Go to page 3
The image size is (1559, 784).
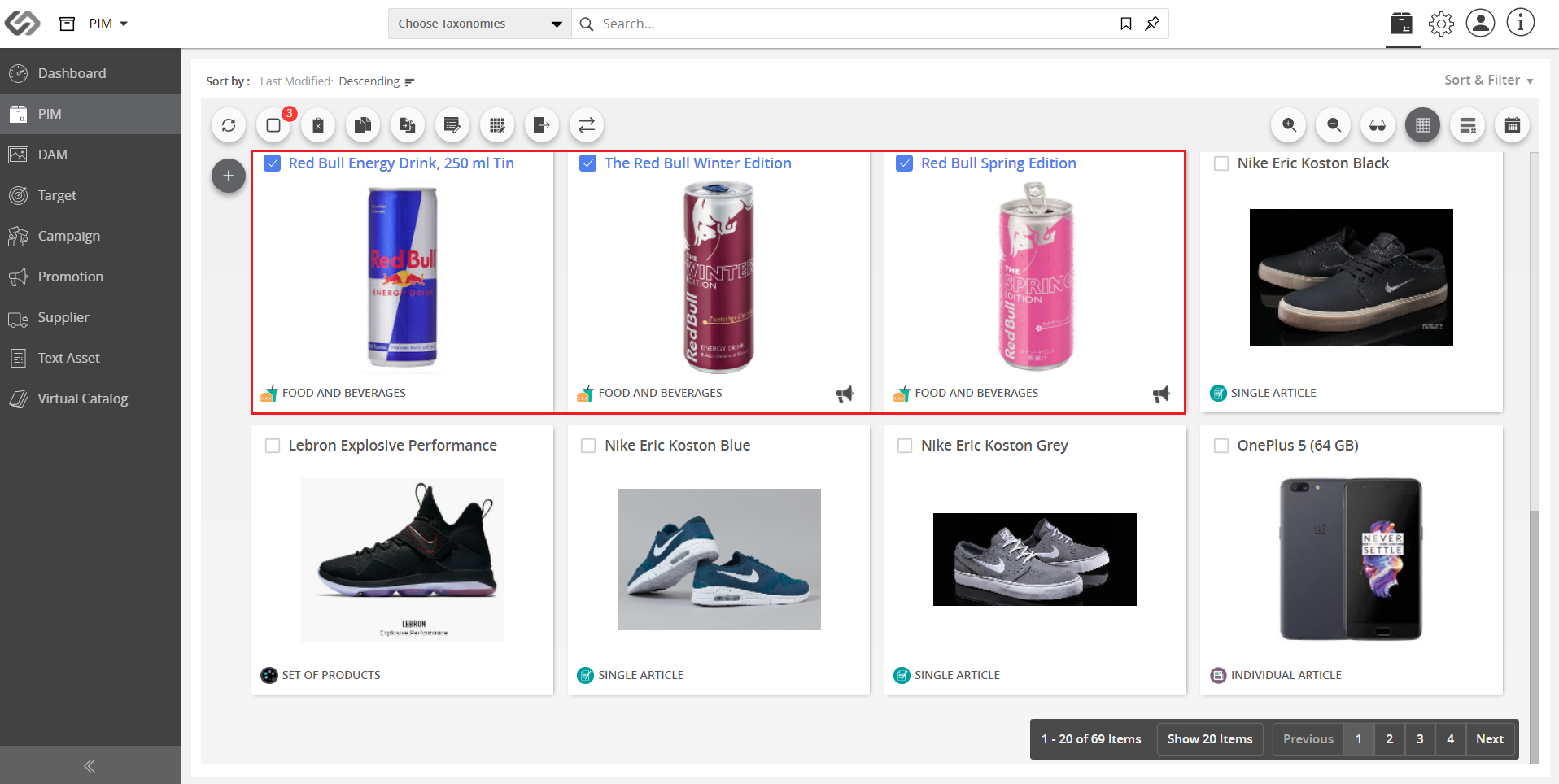pos(1420,739)
